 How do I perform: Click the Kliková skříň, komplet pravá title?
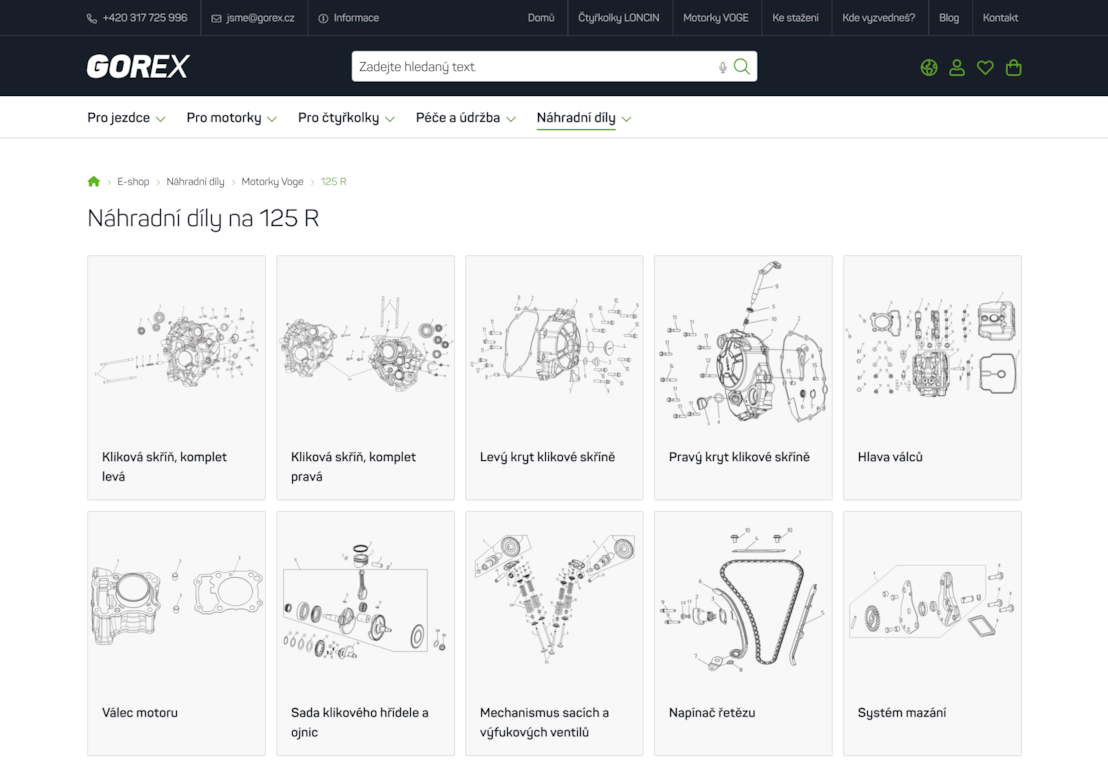(x=353, y=467)
